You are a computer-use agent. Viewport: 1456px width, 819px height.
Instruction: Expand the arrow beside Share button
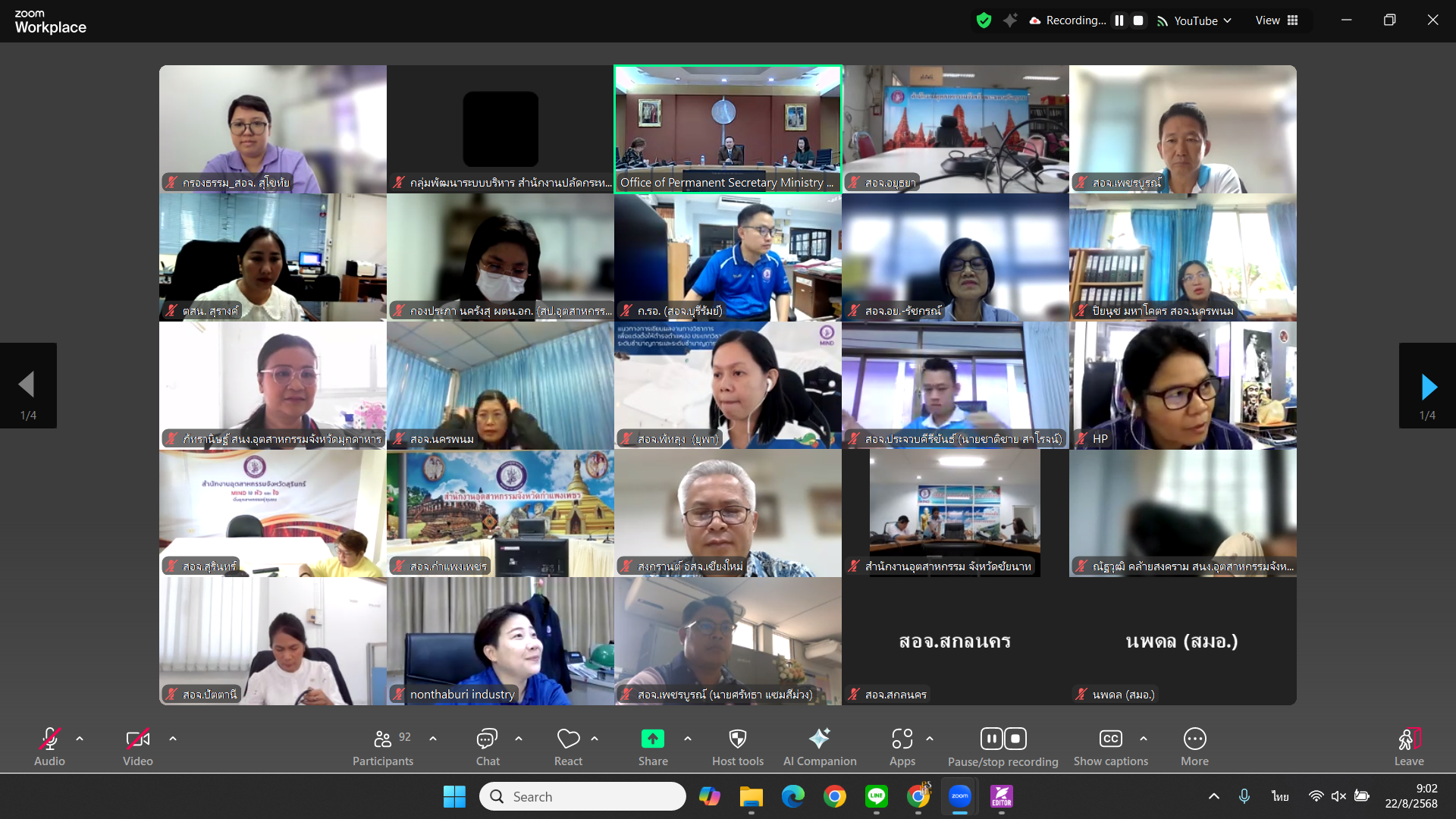coord(688,738)
